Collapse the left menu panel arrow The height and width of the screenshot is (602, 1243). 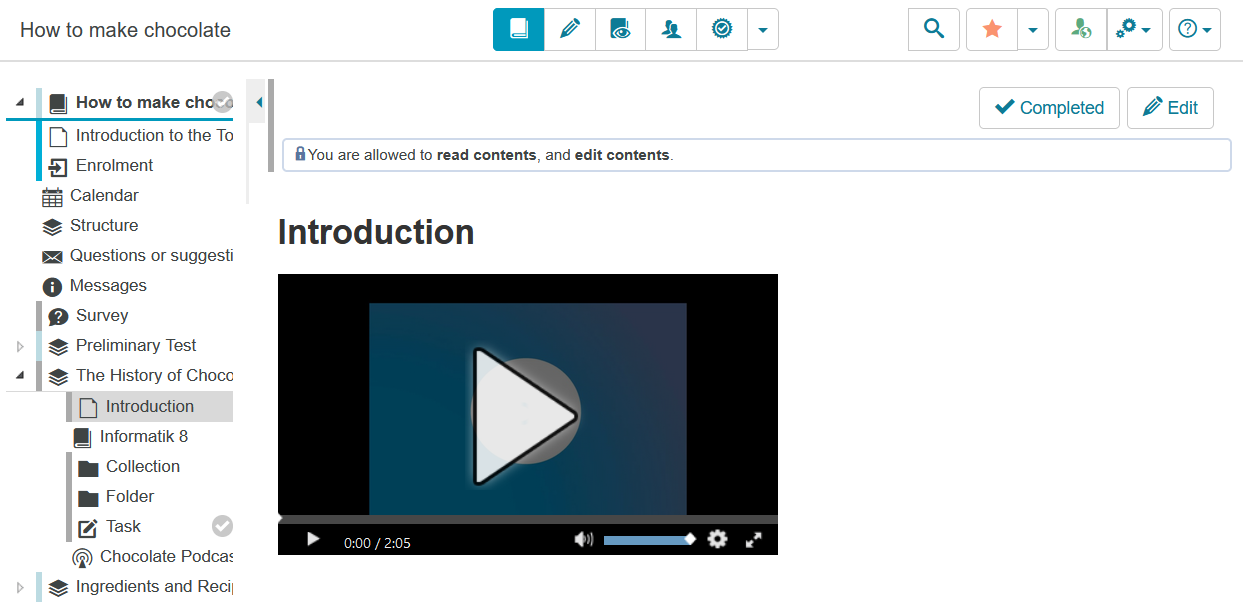click(x=259, y=102)
